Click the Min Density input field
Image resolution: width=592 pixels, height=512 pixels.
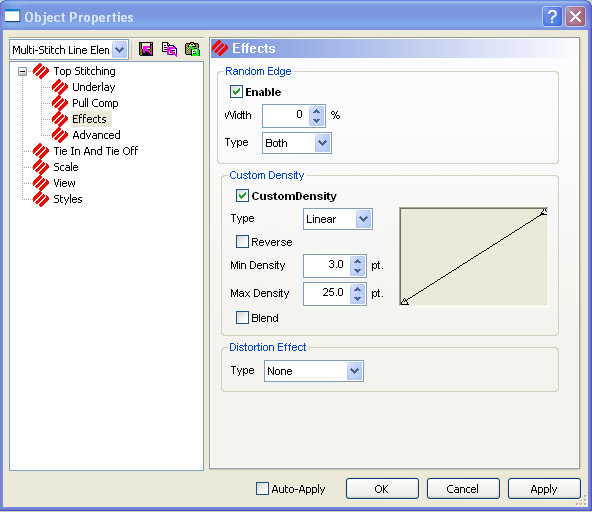[327, 265]
